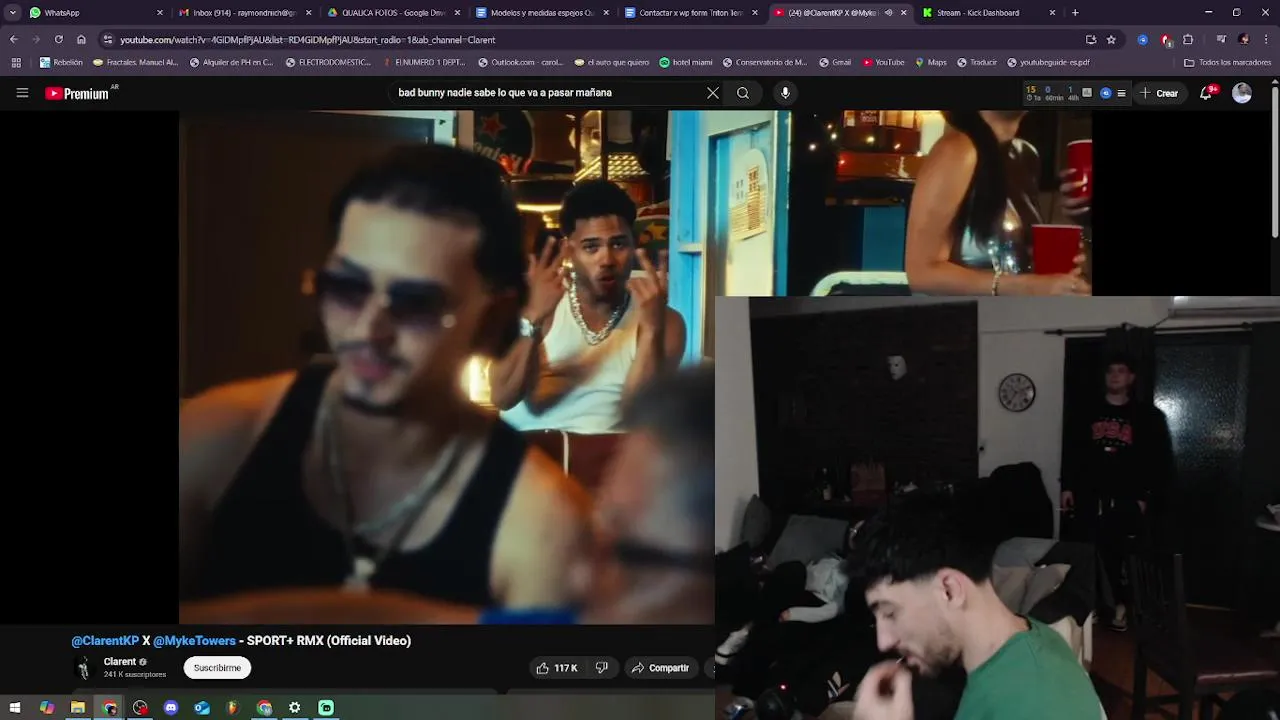The width and height of the screenshot is (1280, 720).
Task: Open El NUMERO 1 DEPT... bookmark
Action: click(x=423, y=62)
